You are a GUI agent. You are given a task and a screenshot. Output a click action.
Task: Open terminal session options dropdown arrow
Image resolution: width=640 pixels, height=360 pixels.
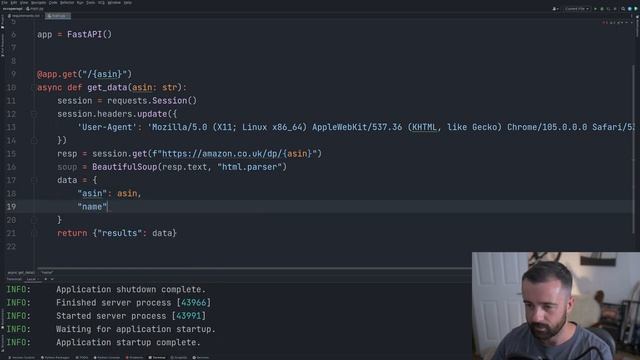pyautogui.click(x=52, y=279)
